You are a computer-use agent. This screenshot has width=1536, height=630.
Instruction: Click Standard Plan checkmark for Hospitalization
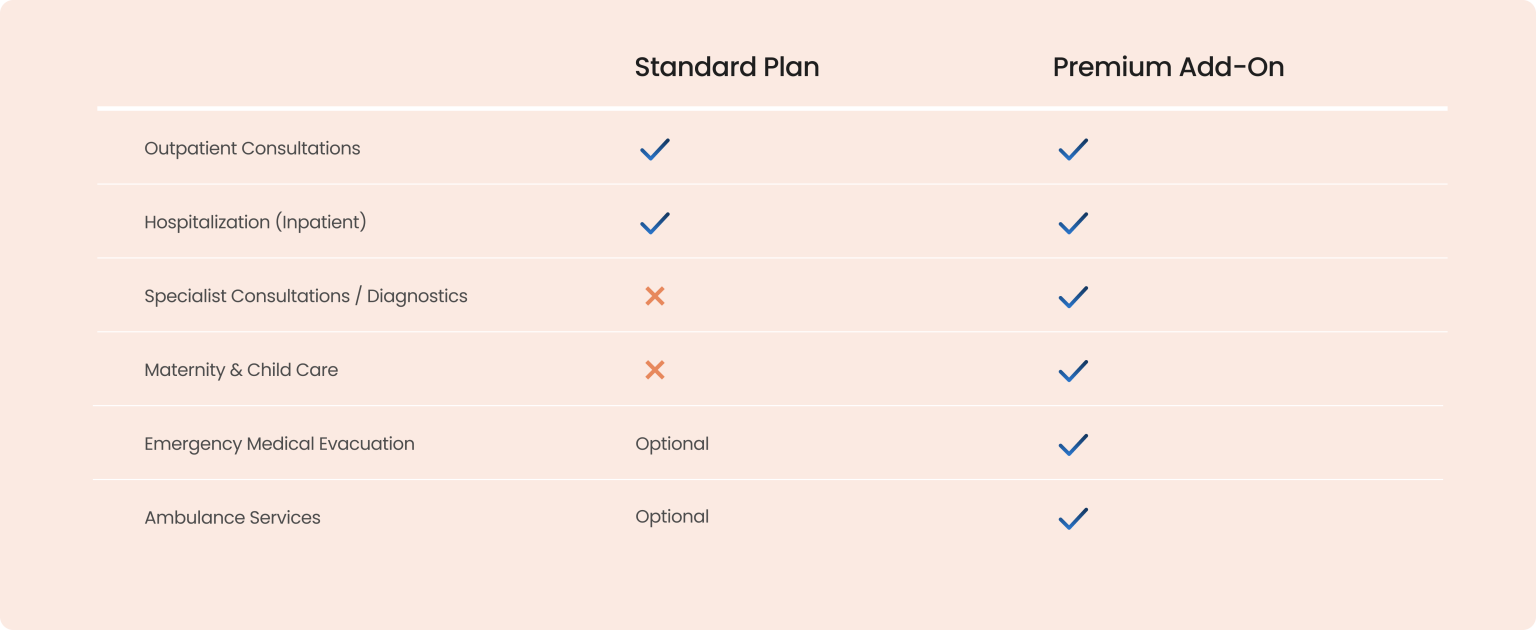point(655,223)
